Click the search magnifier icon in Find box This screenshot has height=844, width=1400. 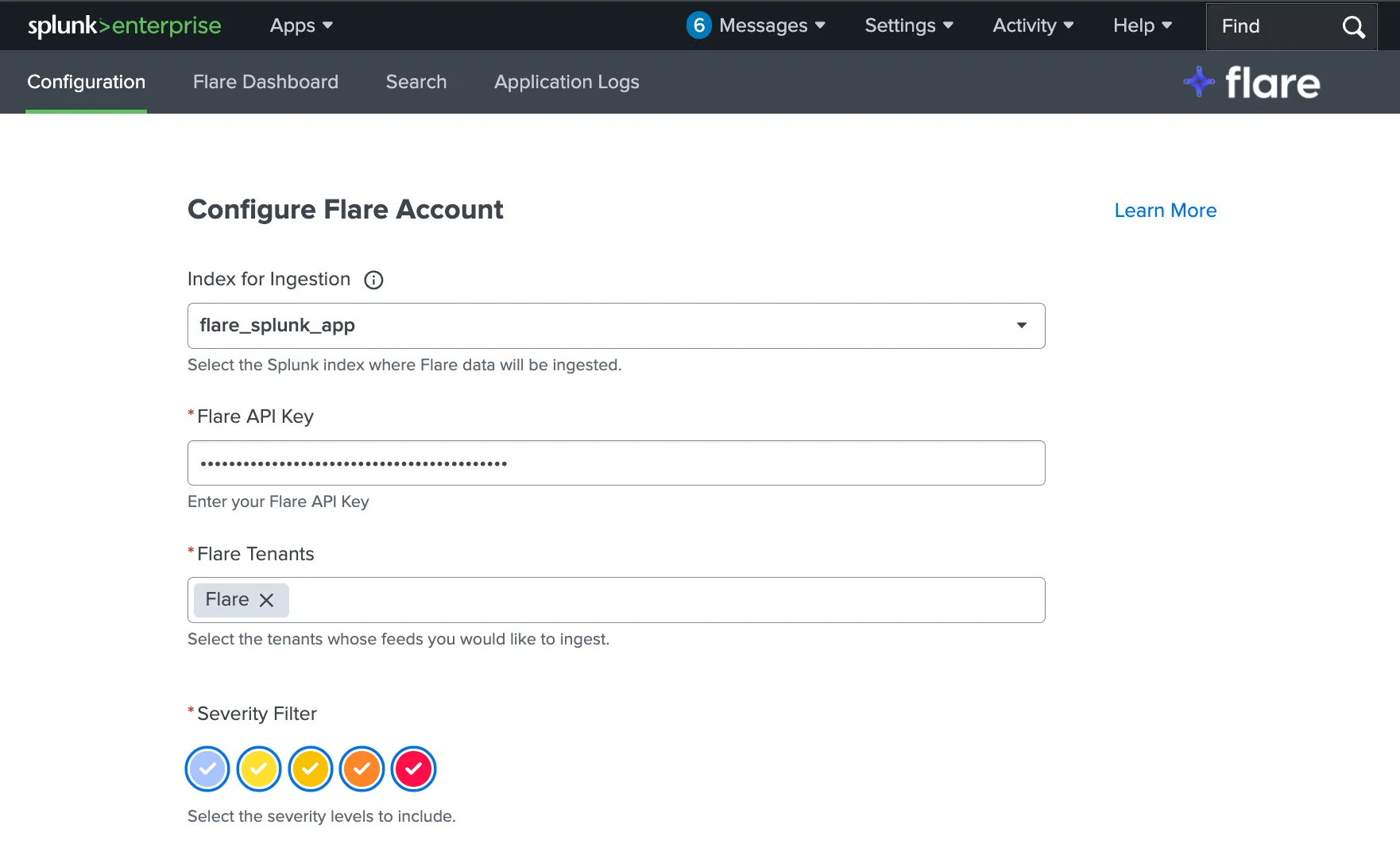click(1354, 27)
